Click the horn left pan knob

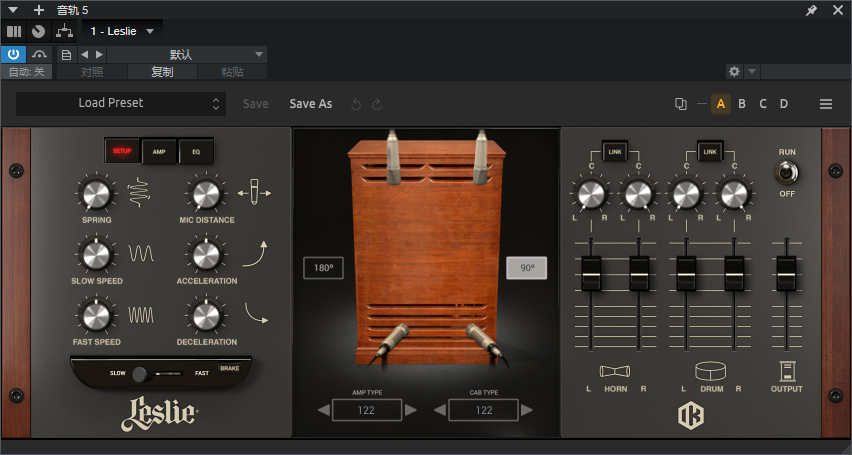[x=591, y=194]
